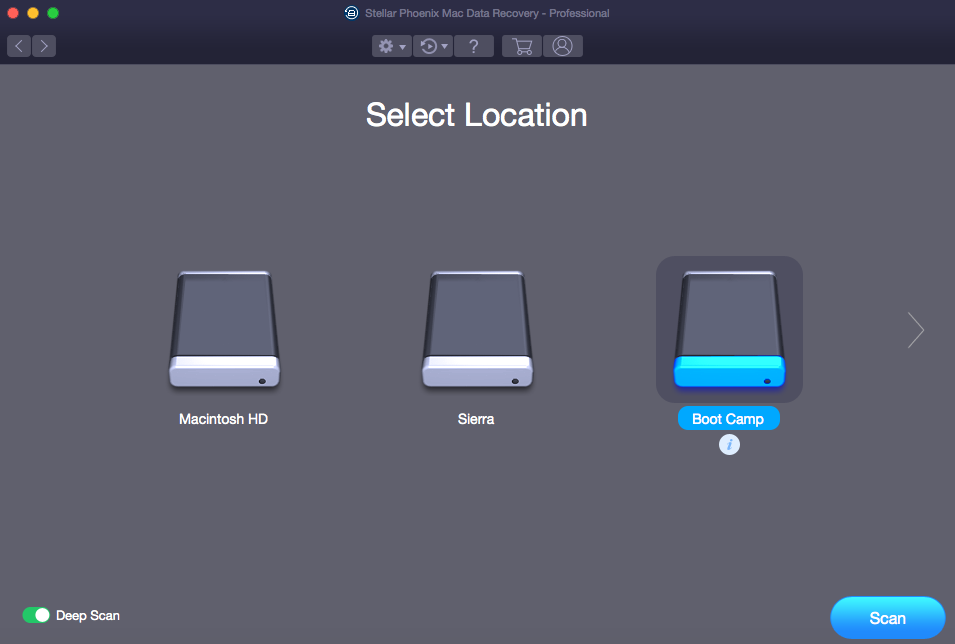Open help with the question mark icon
The width and height of the screenshot is (955, 644).
pyautogui.click(x=474, y=46)
